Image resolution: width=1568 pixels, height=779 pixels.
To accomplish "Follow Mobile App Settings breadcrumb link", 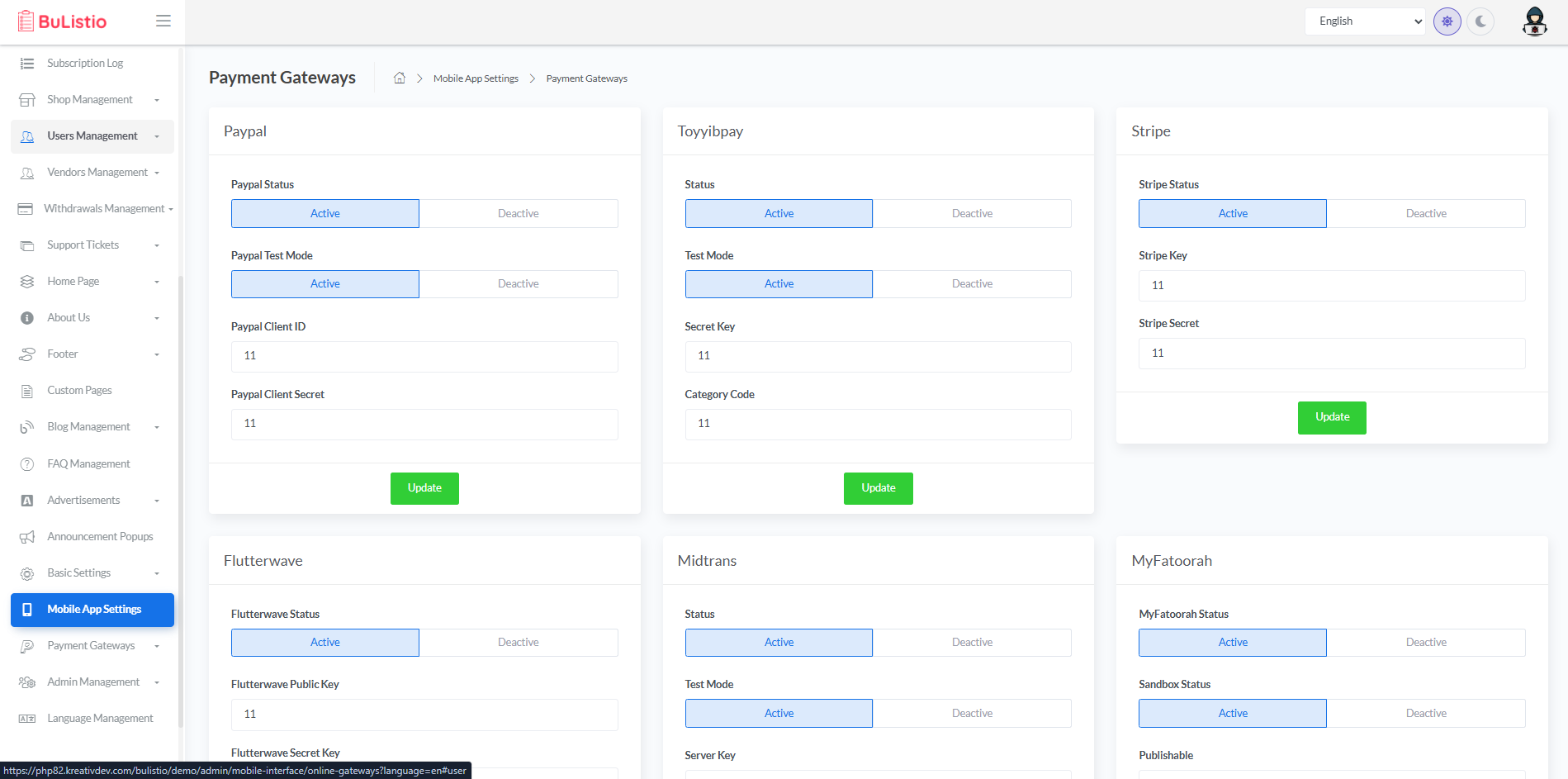I will (x=476, y=78).
